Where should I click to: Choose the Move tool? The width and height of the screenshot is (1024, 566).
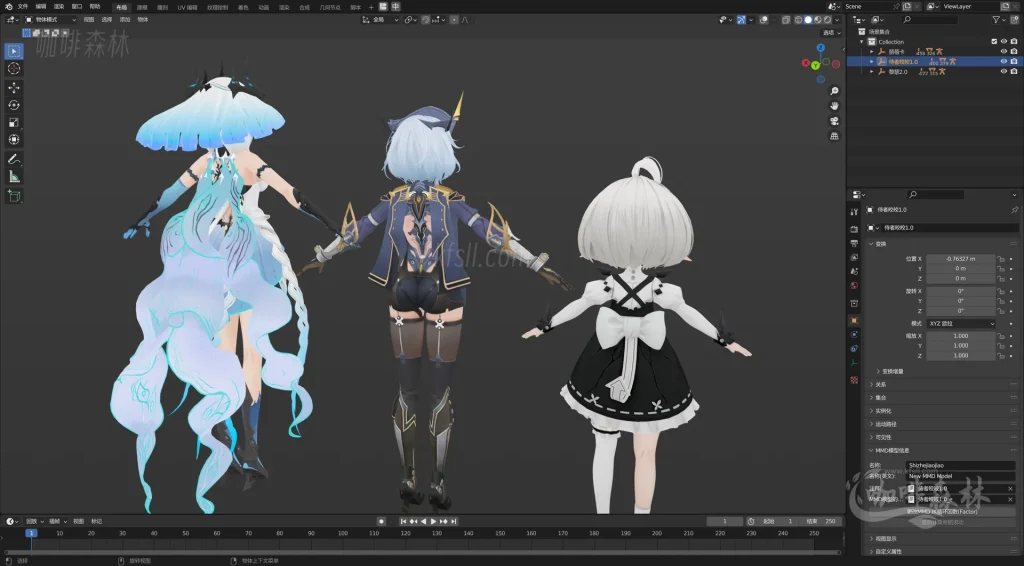14,87
